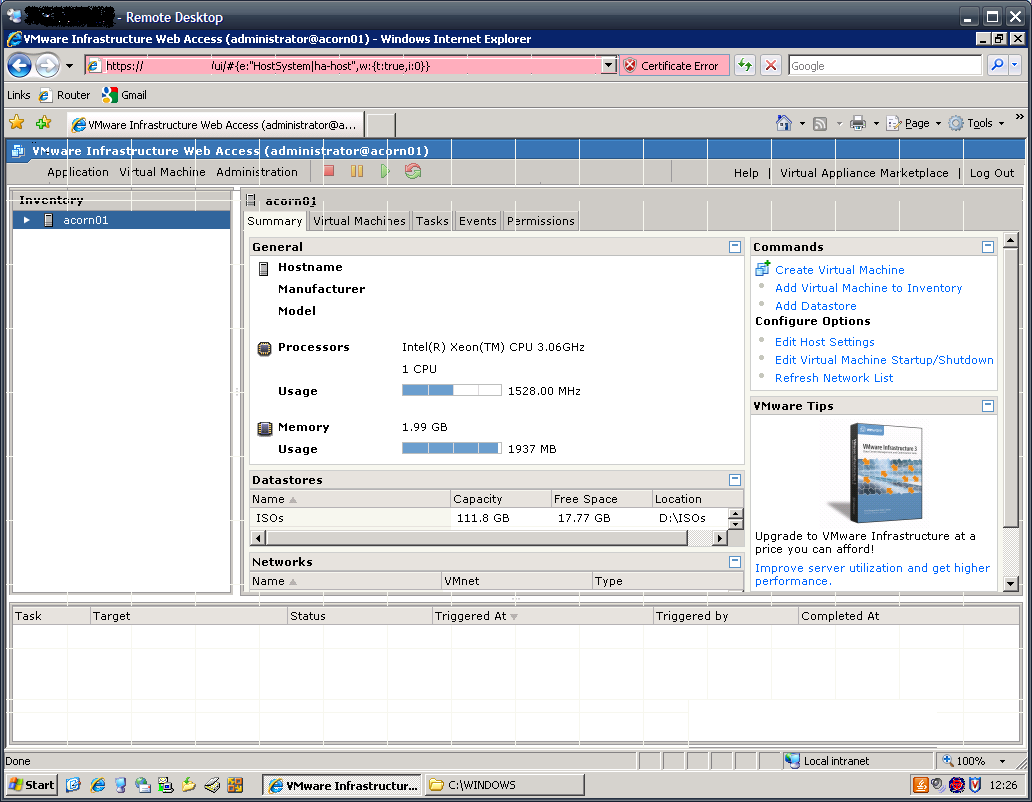Click the Google search magnifier icon
Viewport: 1032px width, 802px height.
pyautogui.click(x=997, y=65)
